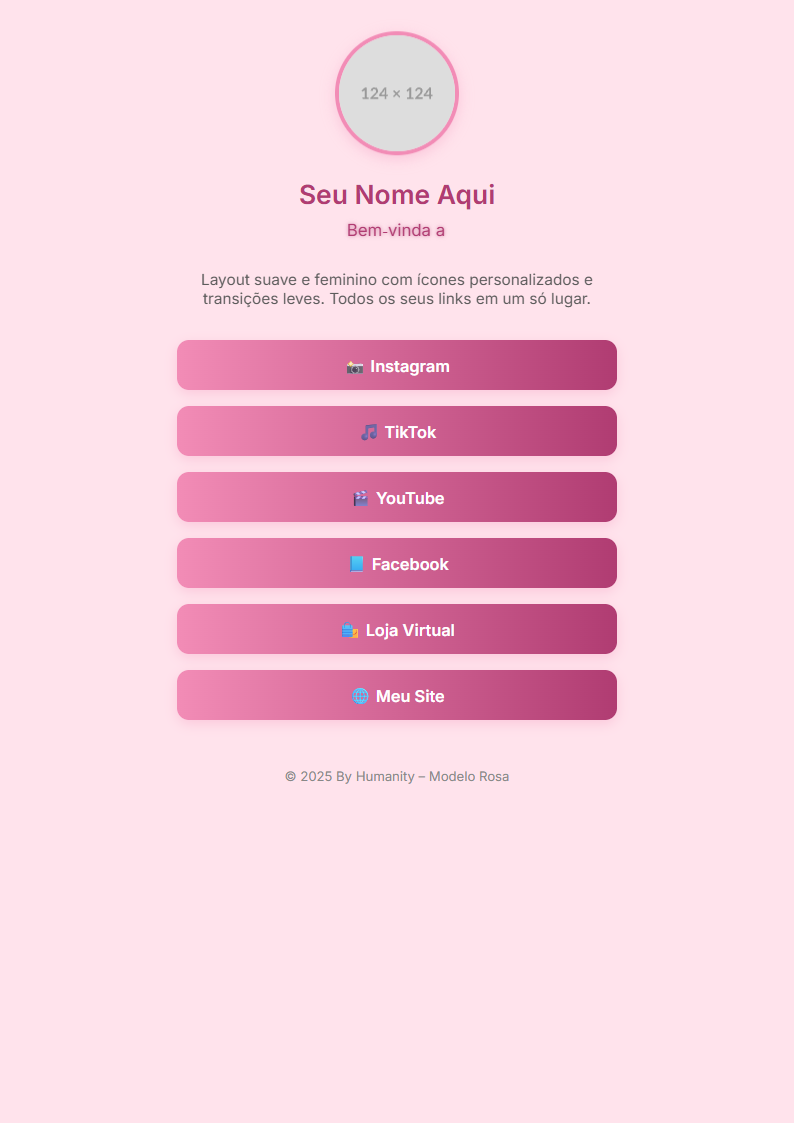Click the Modelo Rosa footer text
The image size is (794, 1123).
pos(469,776)
